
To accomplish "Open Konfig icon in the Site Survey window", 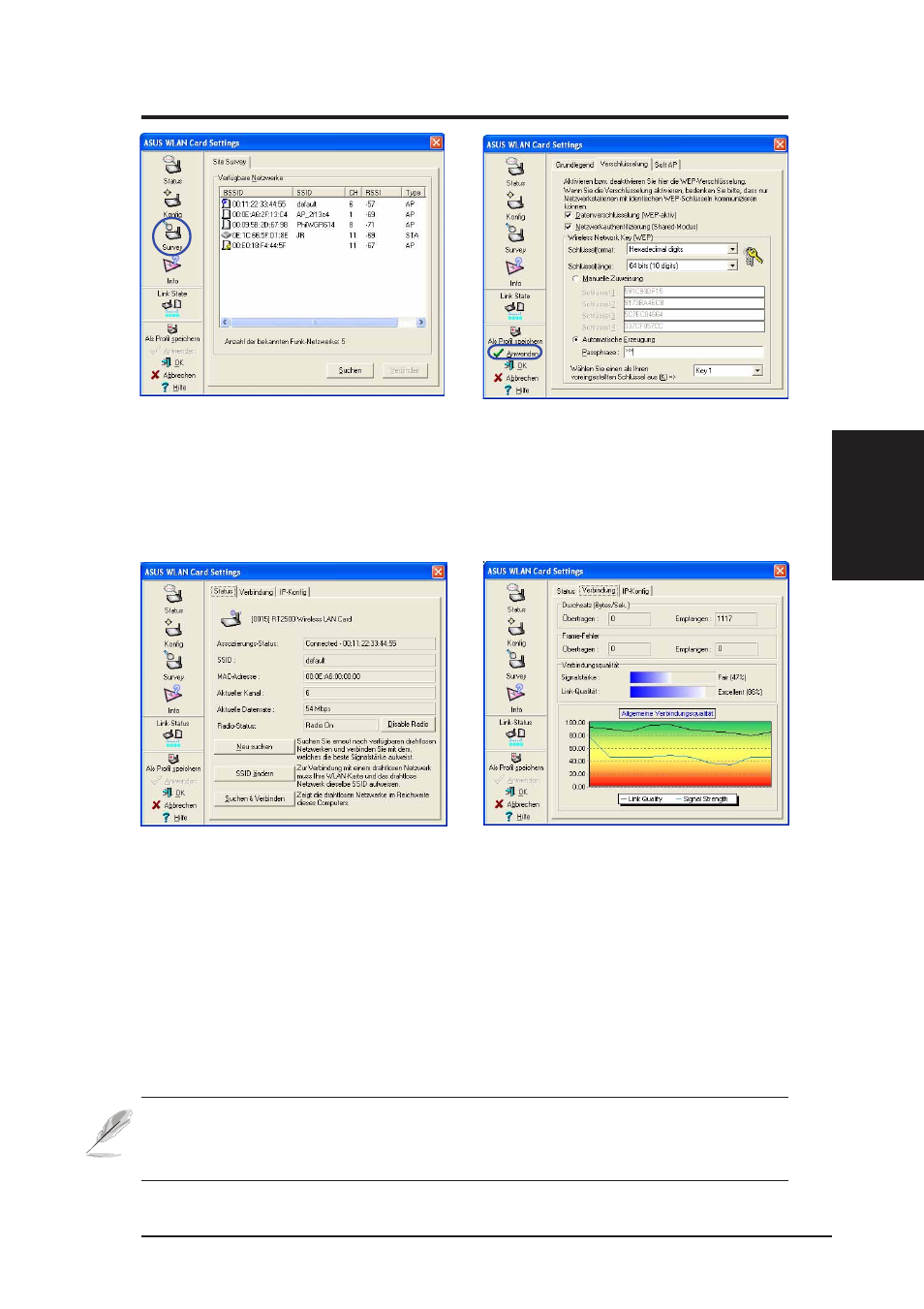I will tap(172, 199).
